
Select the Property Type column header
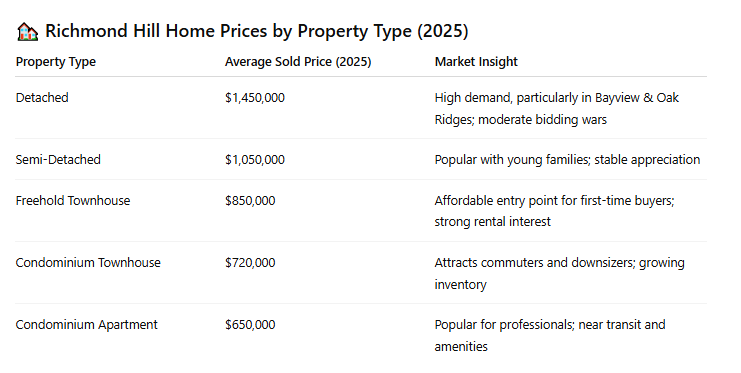click(56, 62)
